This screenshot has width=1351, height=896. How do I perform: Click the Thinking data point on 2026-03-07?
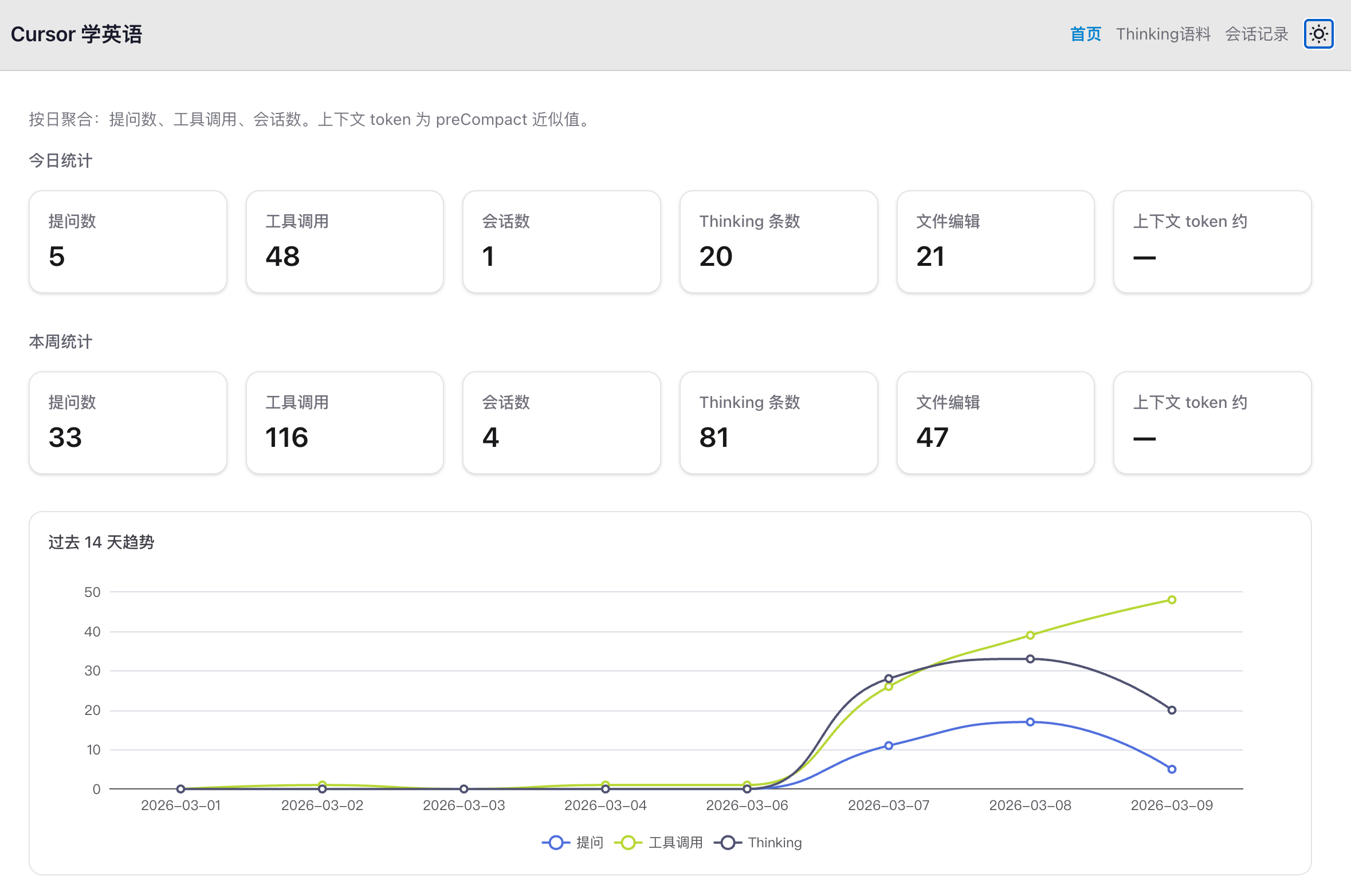pyautogui.click(x=889, y=678)
